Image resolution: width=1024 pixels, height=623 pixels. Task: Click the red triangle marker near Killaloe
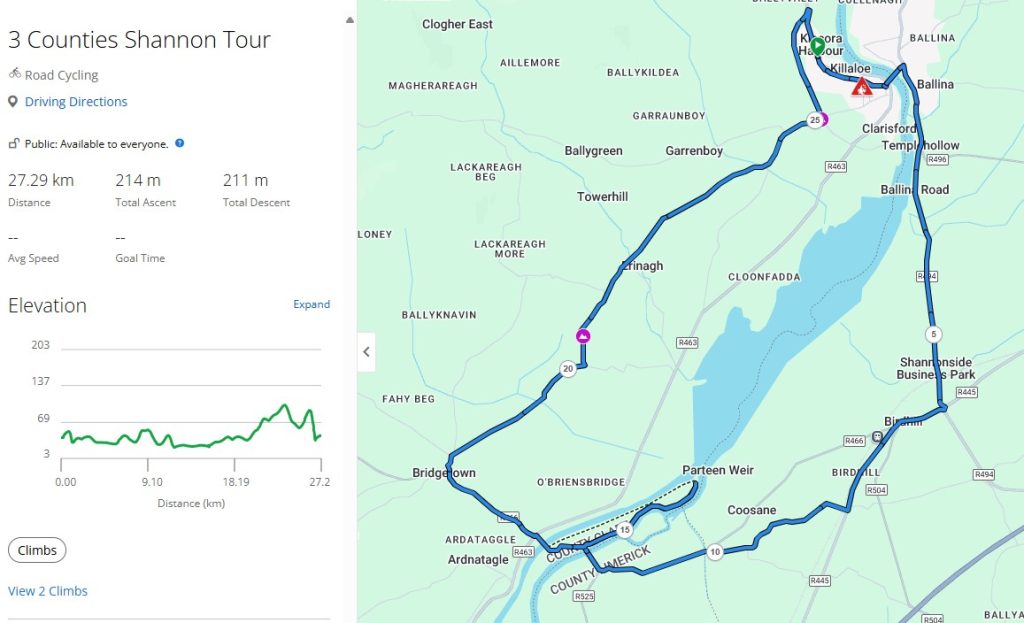point(858,88)
